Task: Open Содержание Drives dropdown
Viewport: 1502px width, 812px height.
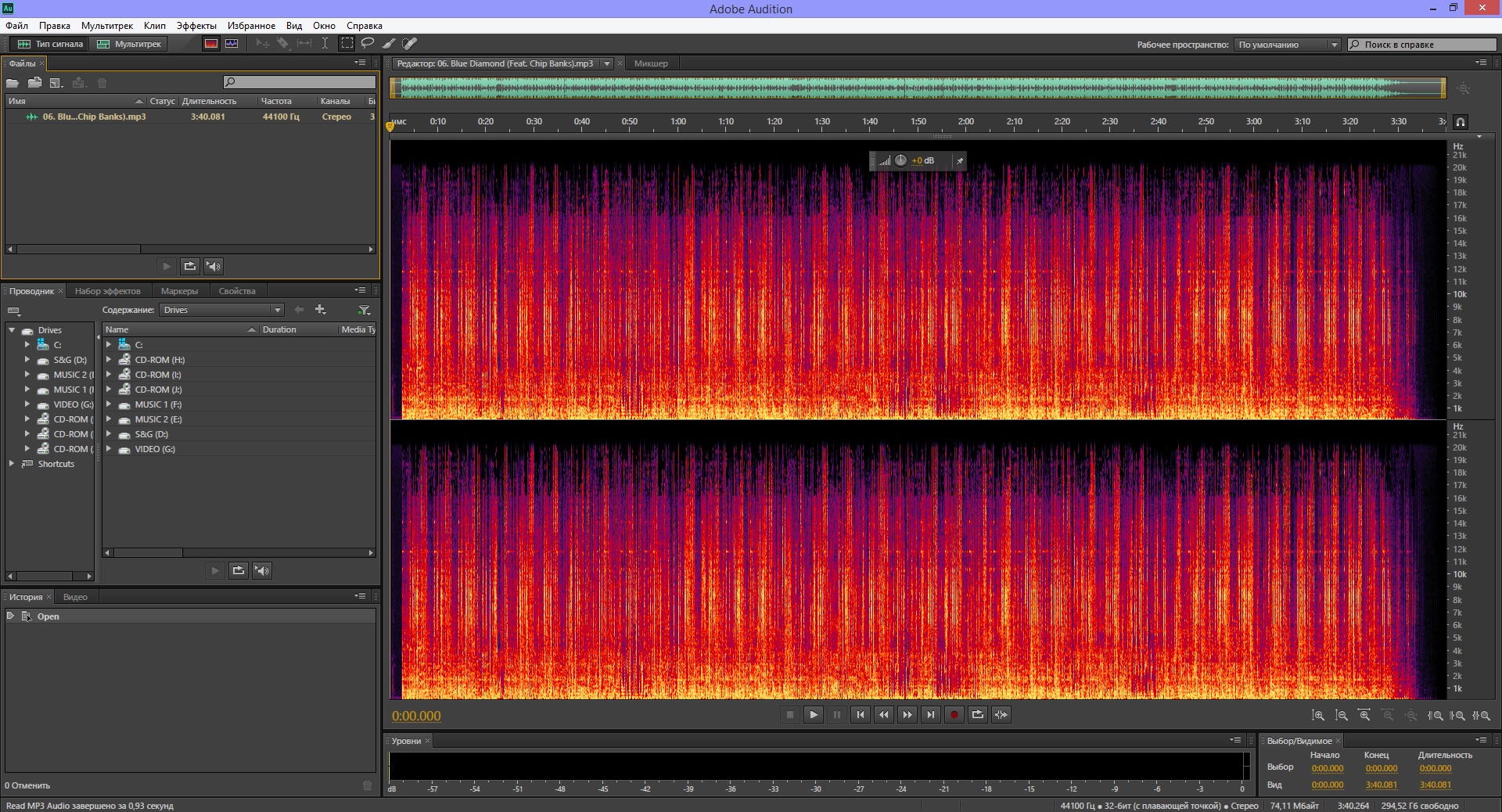Action: [221, 310]
